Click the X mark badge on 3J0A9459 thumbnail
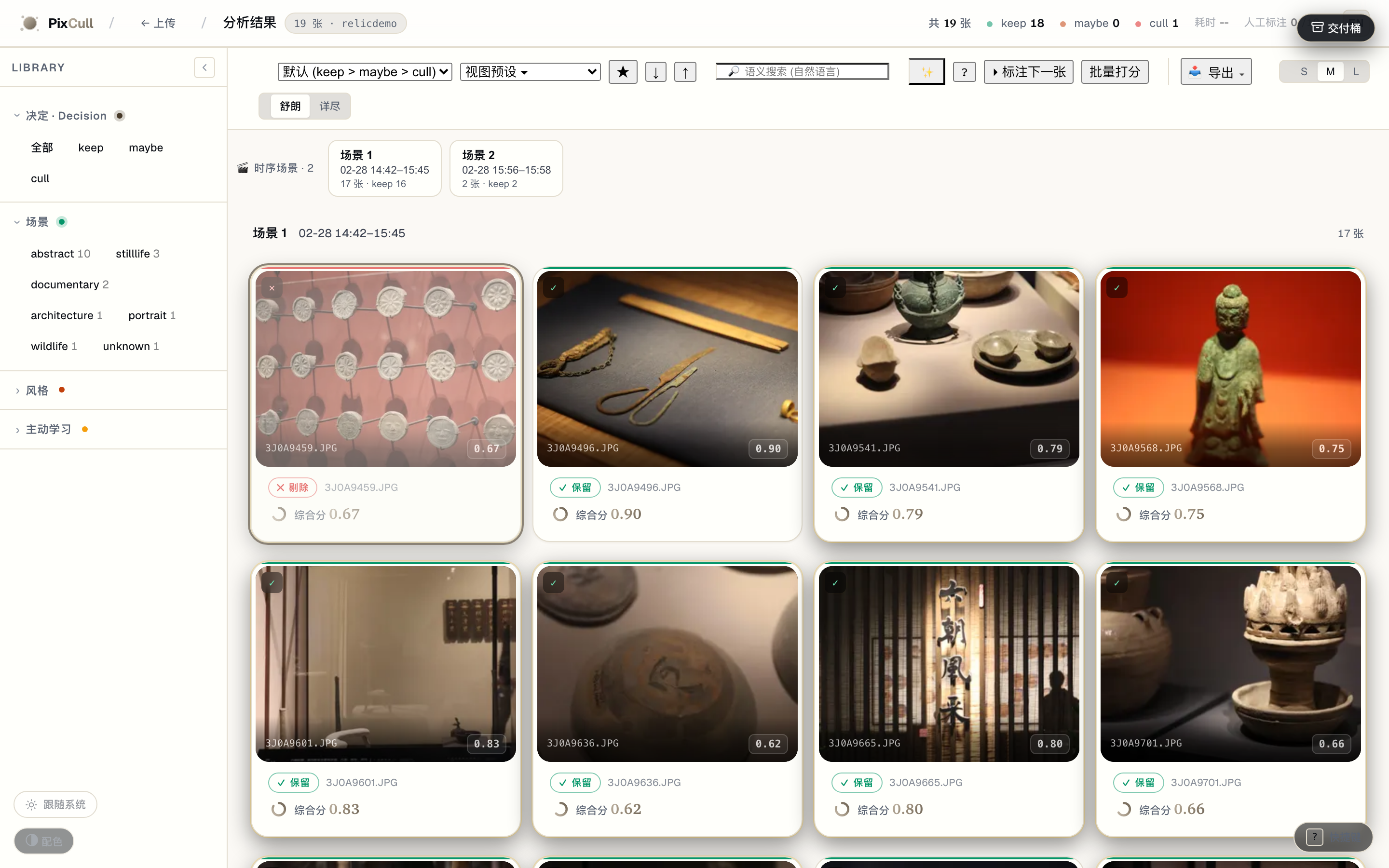 coord(272,288)
